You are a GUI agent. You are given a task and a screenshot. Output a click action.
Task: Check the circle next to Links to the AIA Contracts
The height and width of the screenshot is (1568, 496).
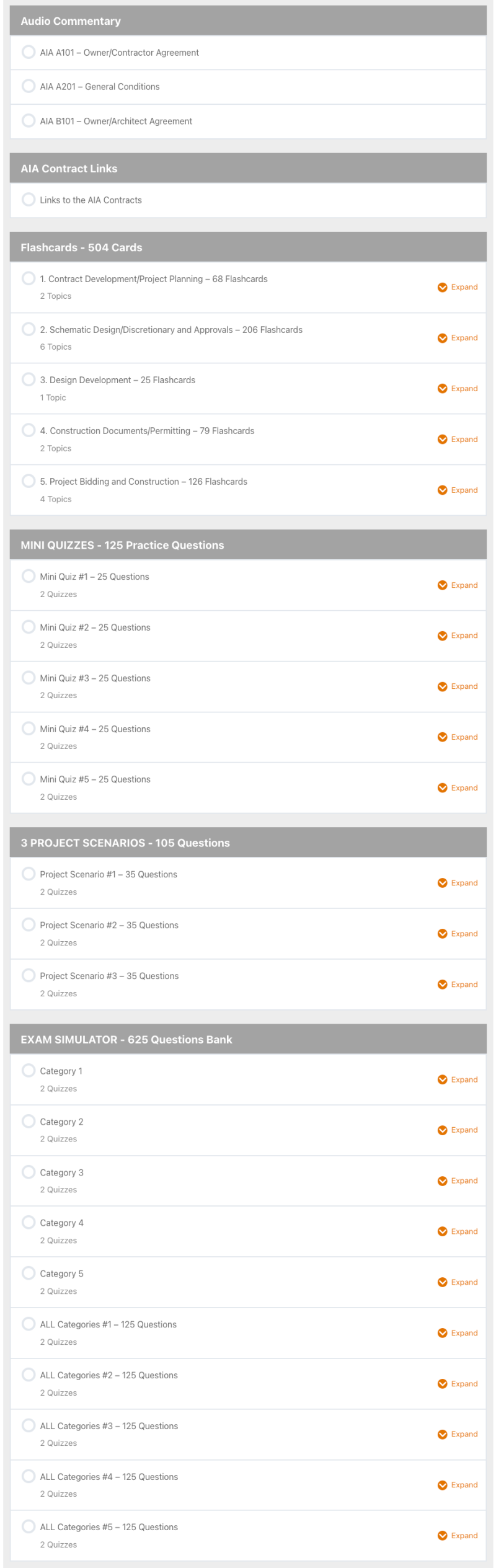click(29, 200)
